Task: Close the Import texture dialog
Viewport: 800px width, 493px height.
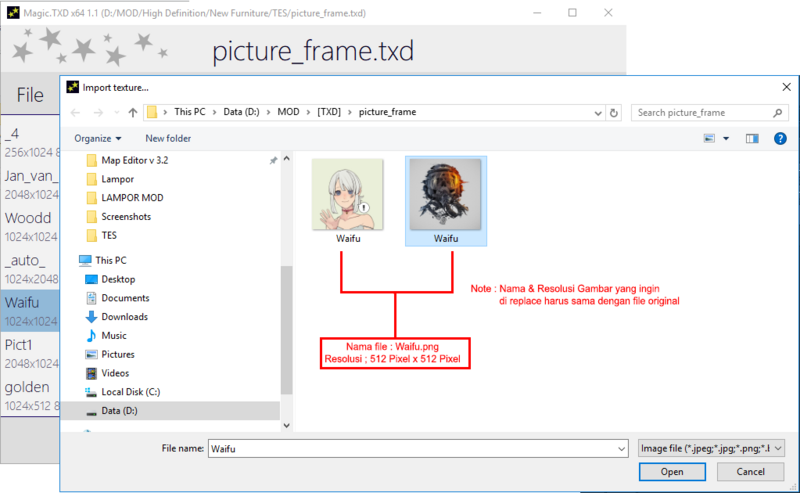Action: pyautogui.click(x=786, y=87)
